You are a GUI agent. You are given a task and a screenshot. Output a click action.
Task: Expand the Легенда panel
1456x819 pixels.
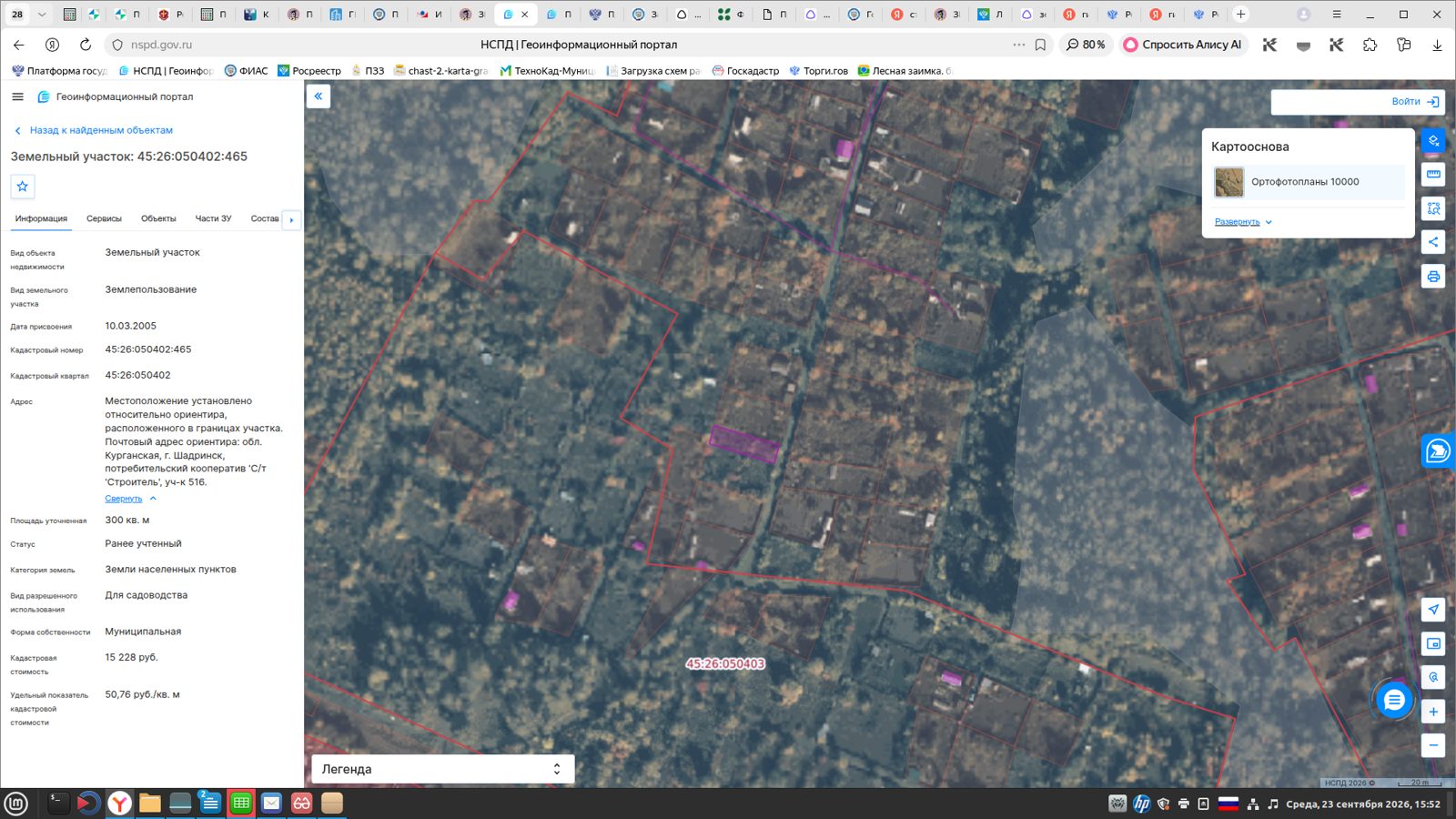point(443,769)
